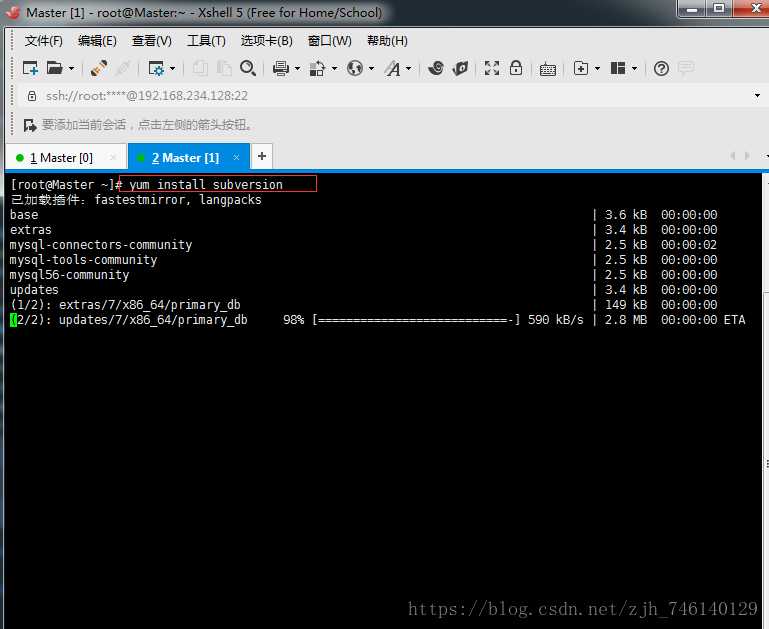
Task: Launch Xftp via the swirl icon
Action: [436, 68]
